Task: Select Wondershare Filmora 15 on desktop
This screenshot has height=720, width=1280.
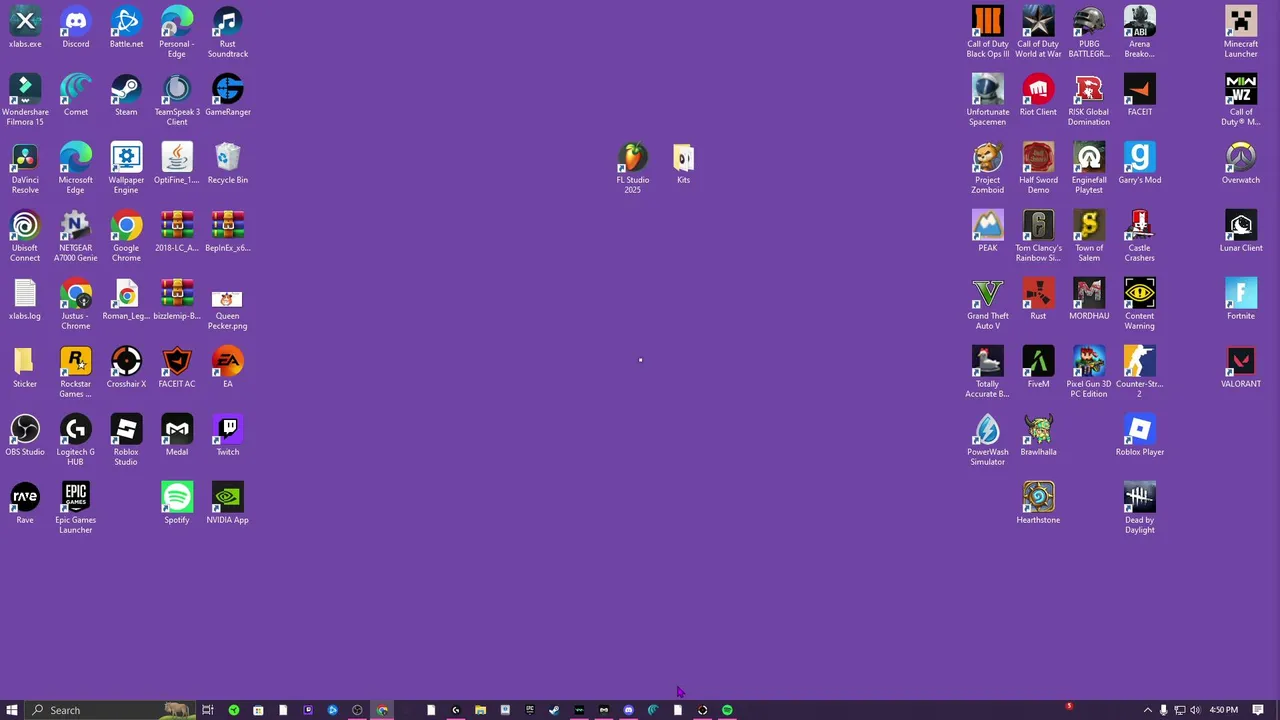Action: 25,100
